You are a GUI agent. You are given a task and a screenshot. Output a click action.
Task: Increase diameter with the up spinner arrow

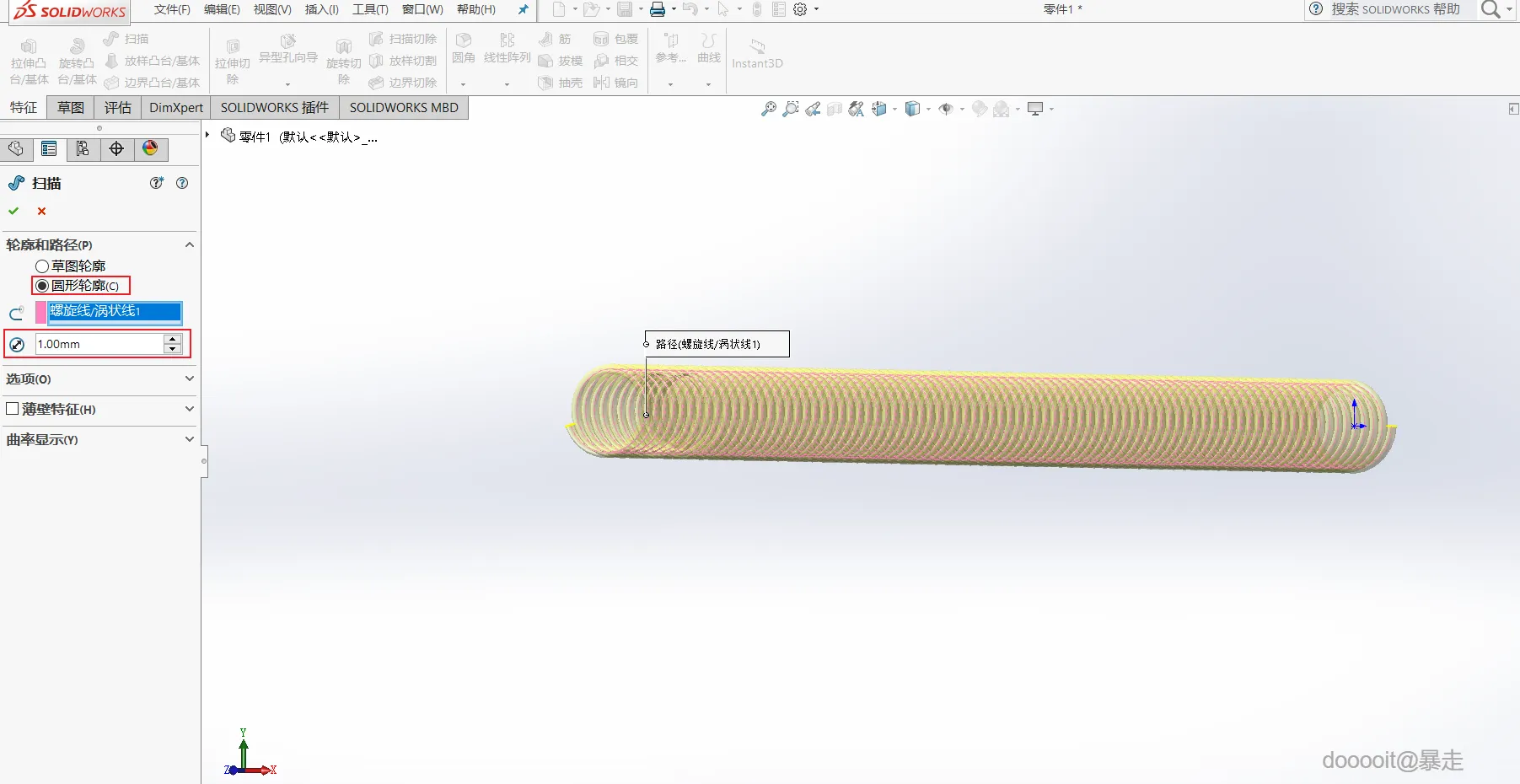[173, 339]
